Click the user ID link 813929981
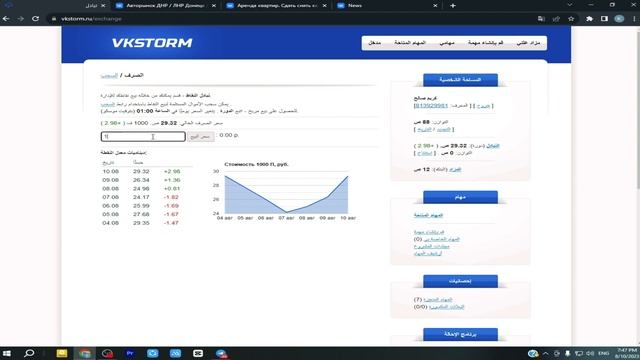The width and height of the screenshot is (640, 360). pos(431,106)
